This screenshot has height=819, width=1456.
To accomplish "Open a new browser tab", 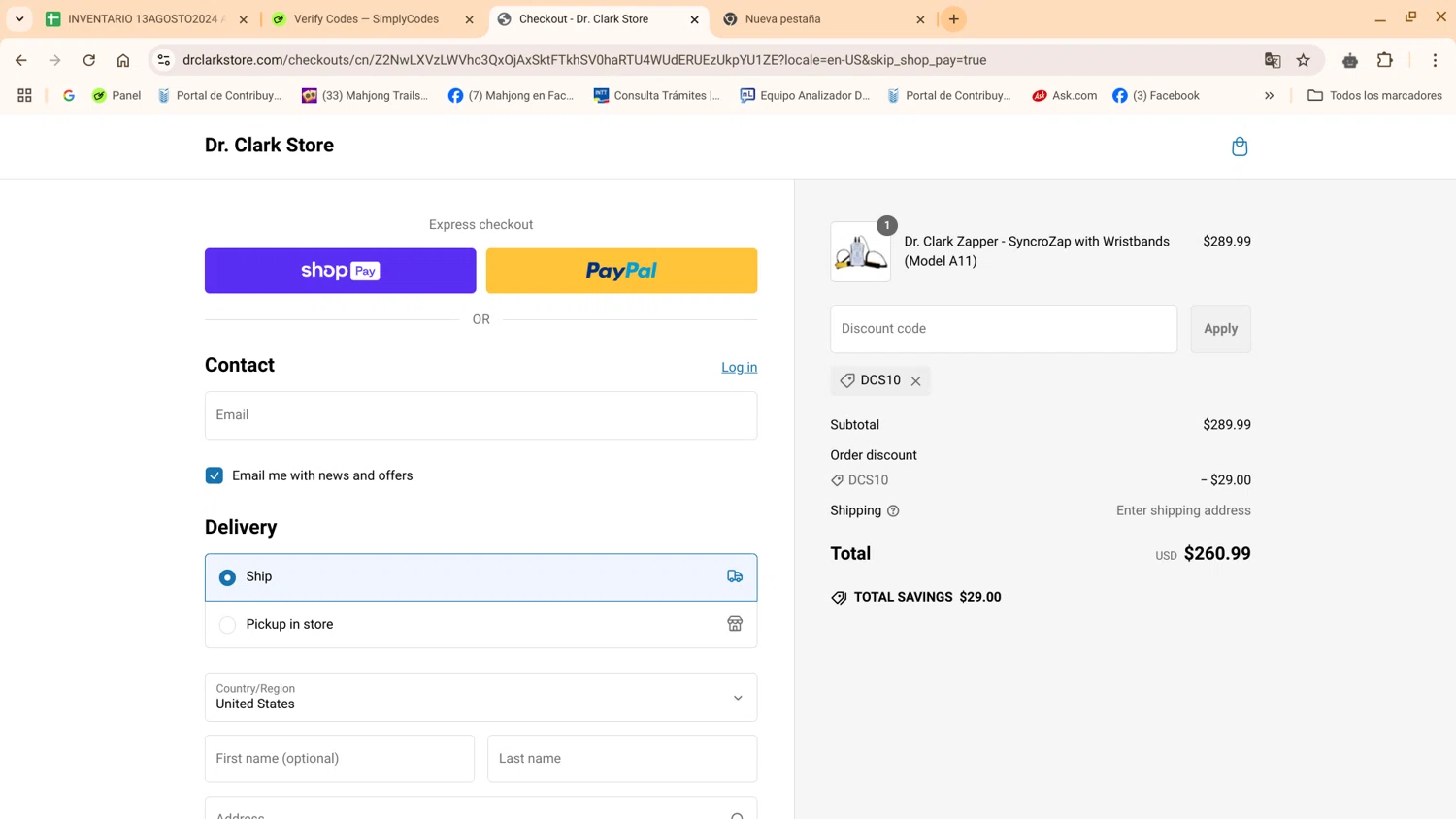I will point(954,19).
